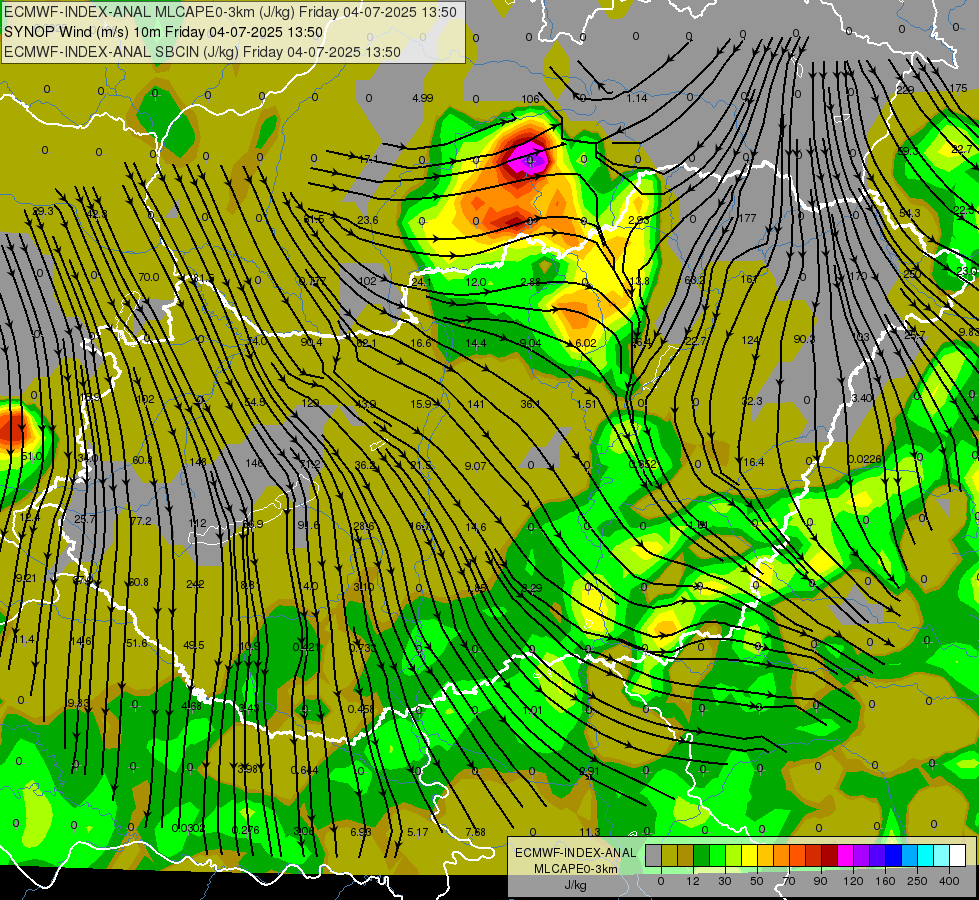Click the '1.51' value on the map
This screenshot has height=900, width=979.
click(x=586, y=404)
